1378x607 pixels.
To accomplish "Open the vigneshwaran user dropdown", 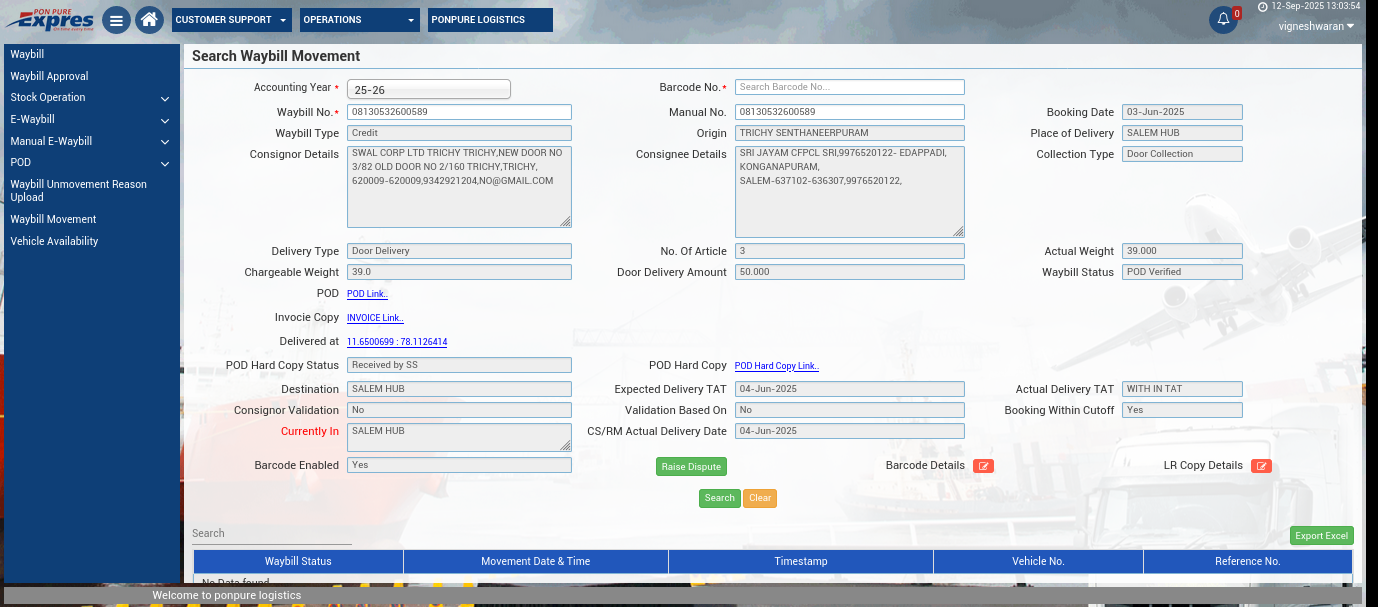I will [1316, 27].
